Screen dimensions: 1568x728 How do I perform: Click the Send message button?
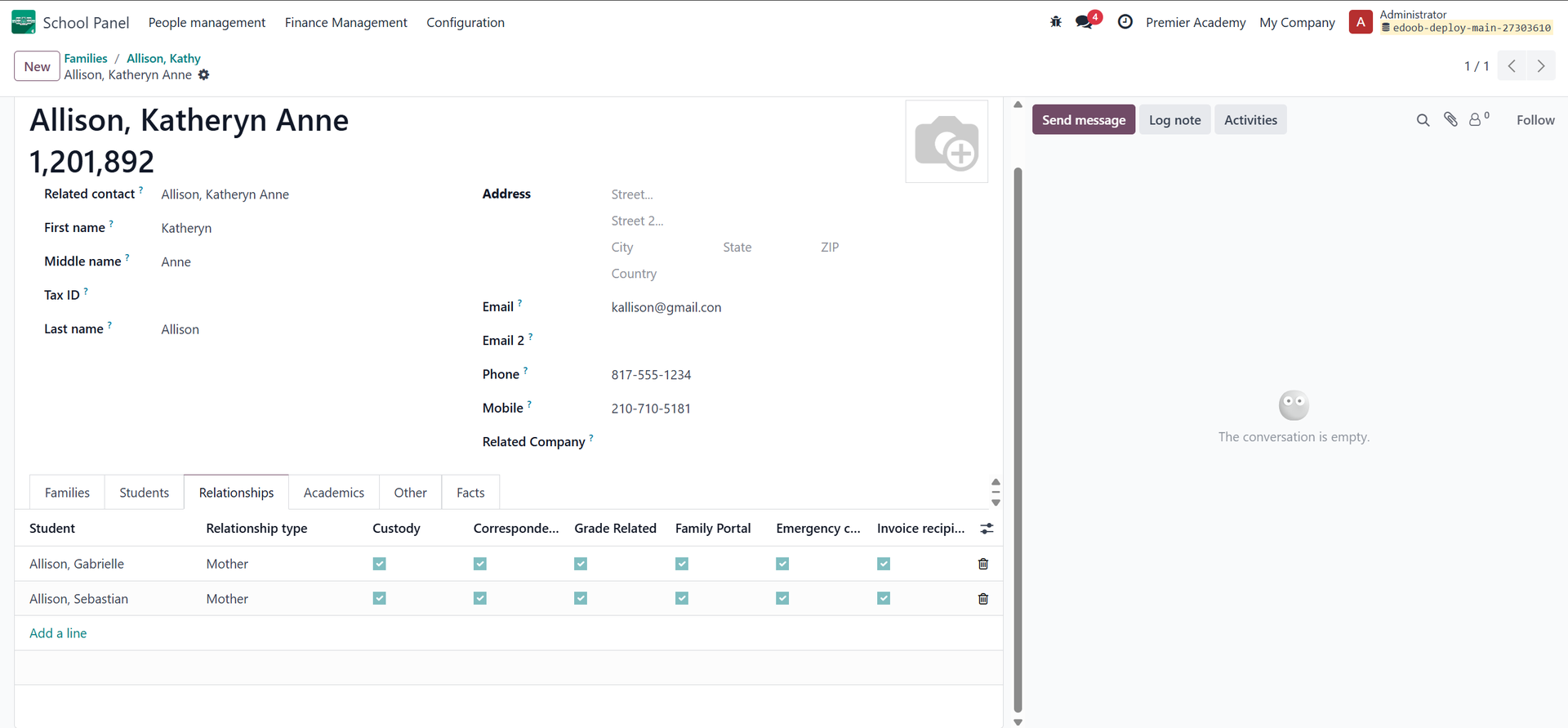tap(1083, 120)
